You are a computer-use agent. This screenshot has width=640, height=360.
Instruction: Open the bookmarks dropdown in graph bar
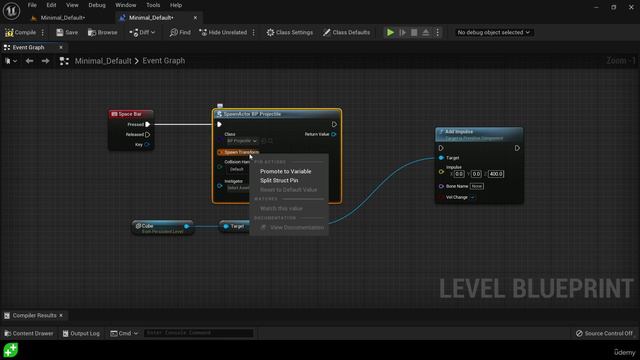[11, 61]
